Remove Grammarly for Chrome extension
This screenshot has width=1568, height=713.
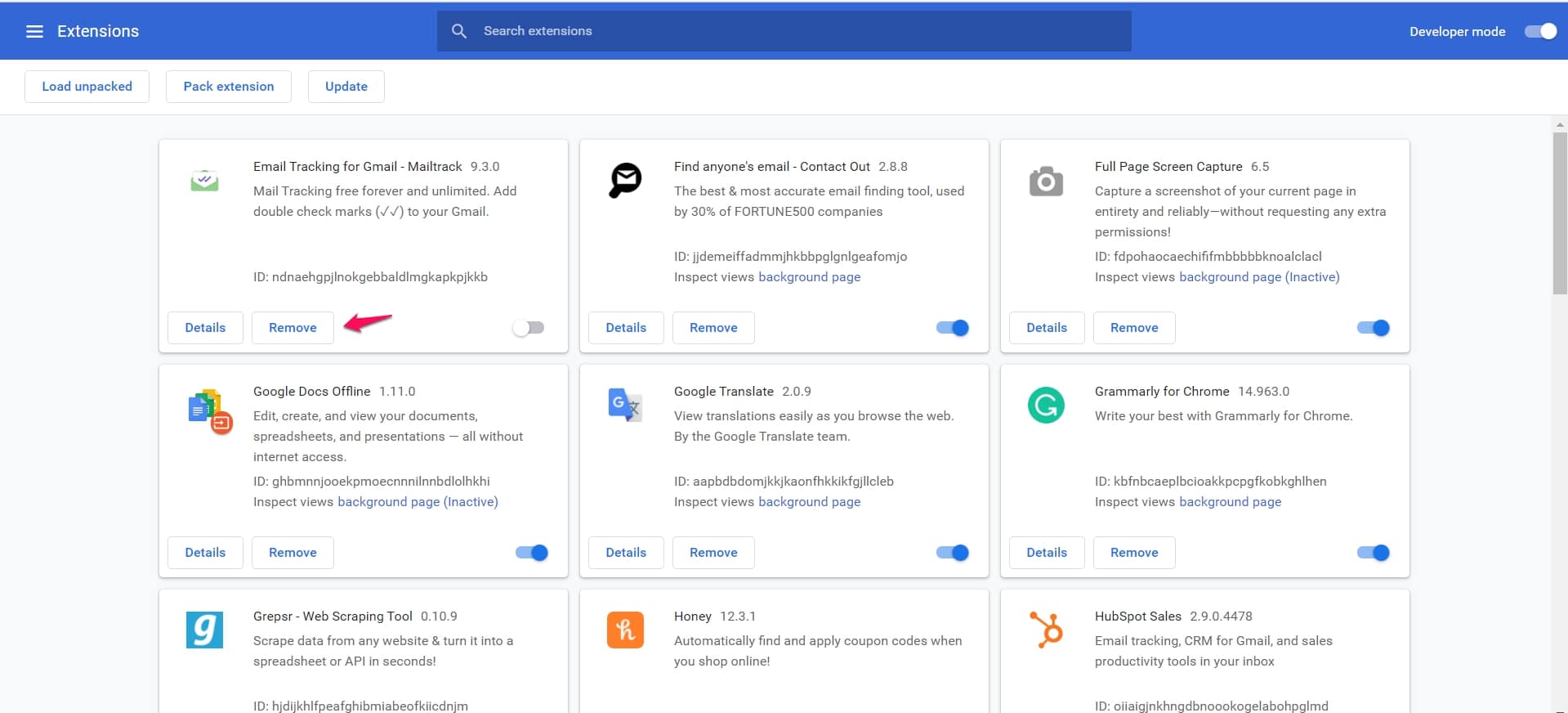click(1134, 553)
